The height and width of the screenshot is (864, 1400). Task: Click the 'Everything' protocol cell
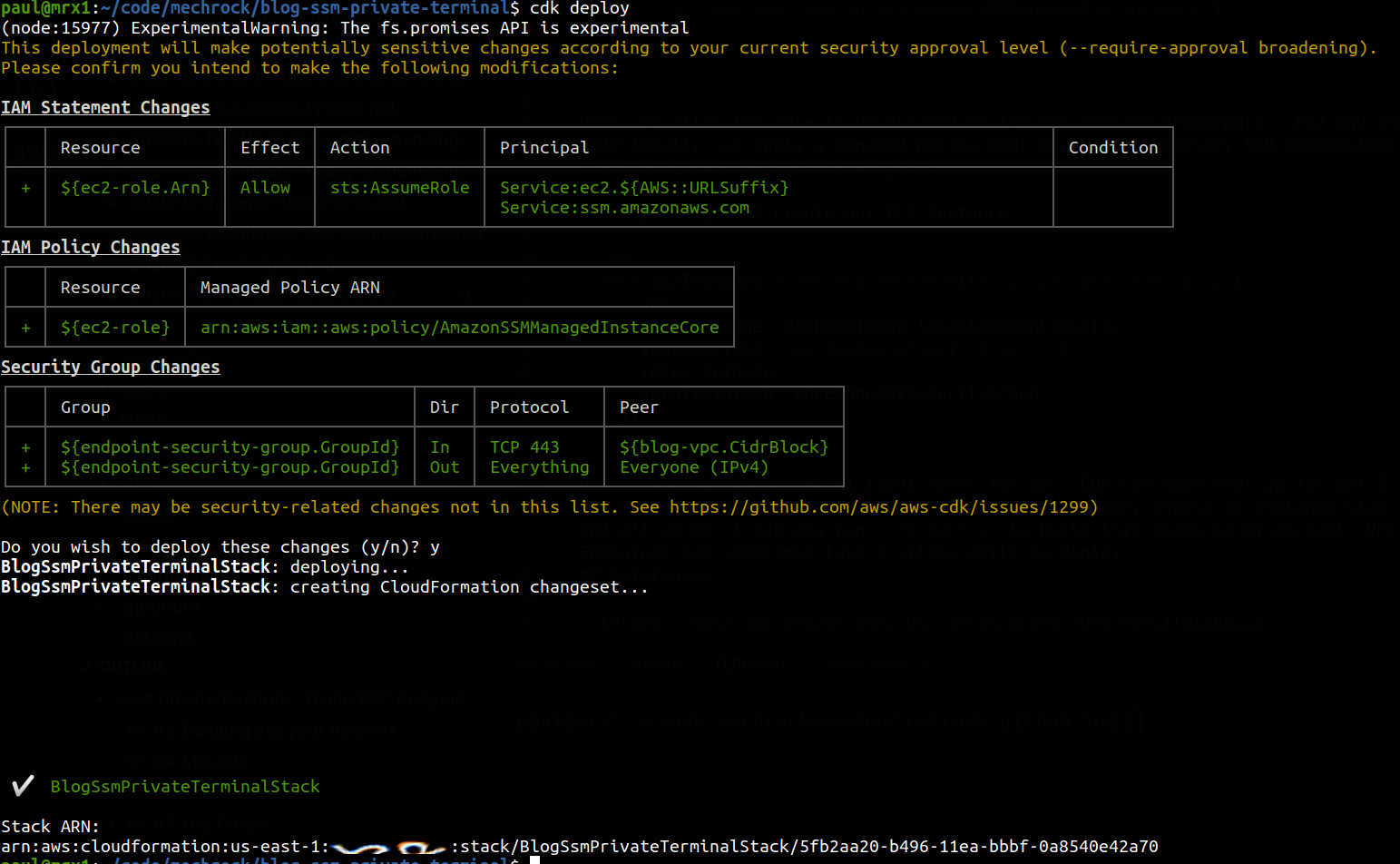540,466
